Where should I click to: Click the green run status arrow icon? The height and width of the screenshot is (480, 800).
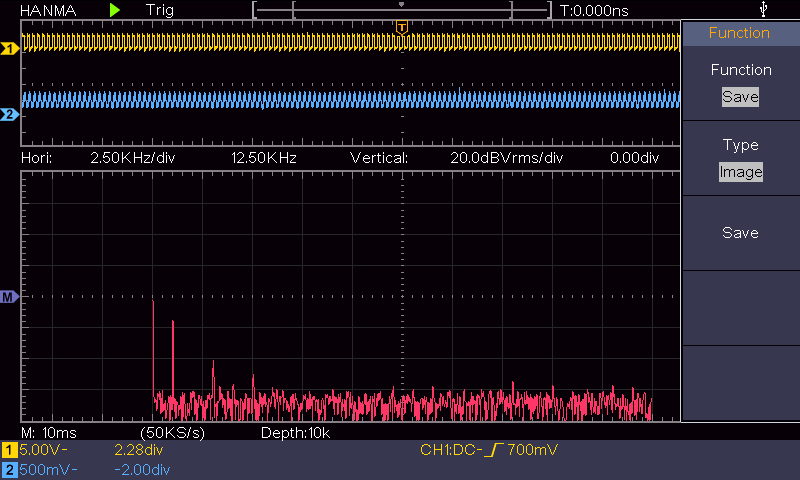(115, 10)
